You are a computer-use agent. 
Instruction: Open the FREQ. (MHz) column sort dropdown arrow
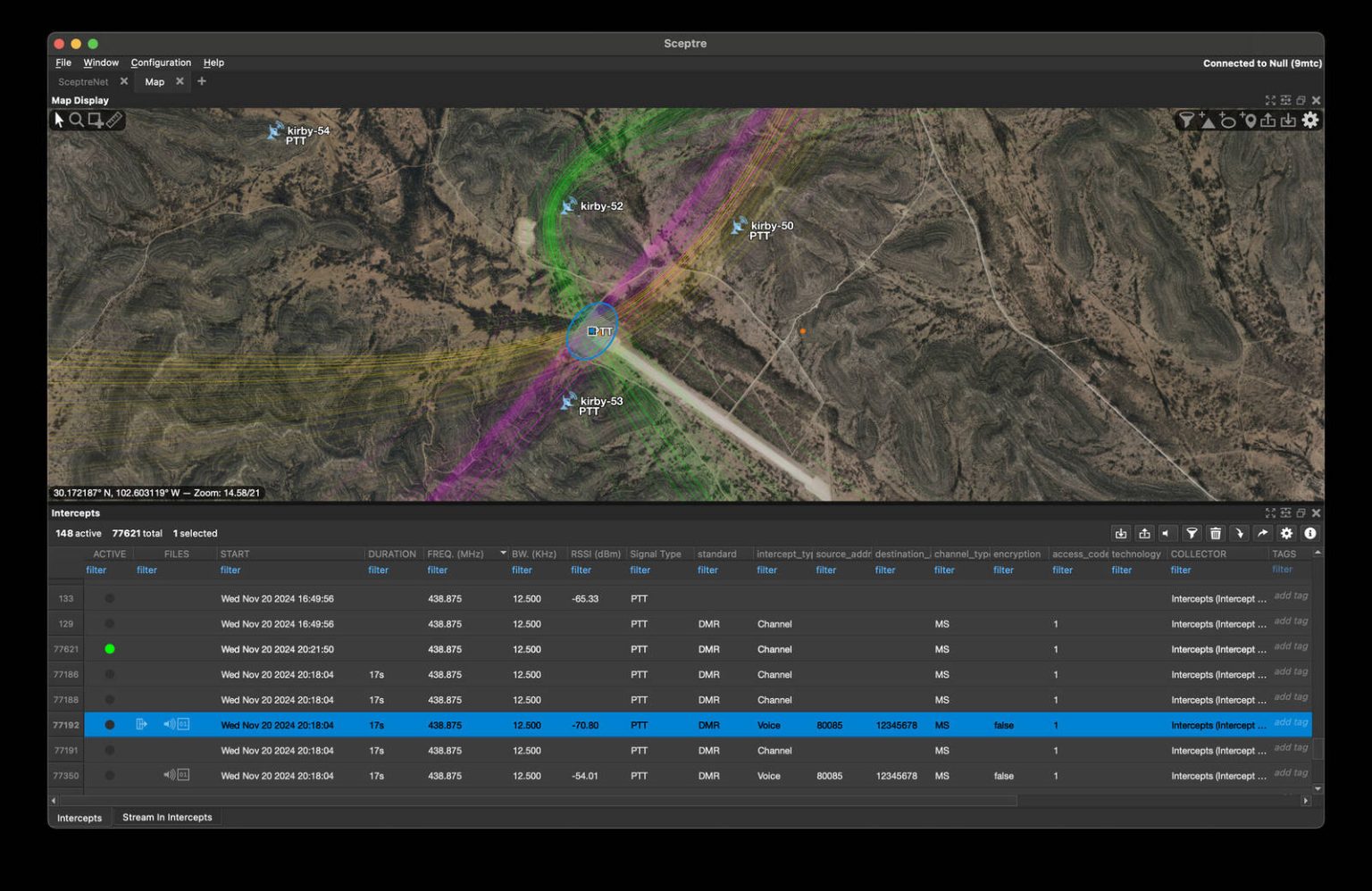pyautogui.click(x=503, y=554)
